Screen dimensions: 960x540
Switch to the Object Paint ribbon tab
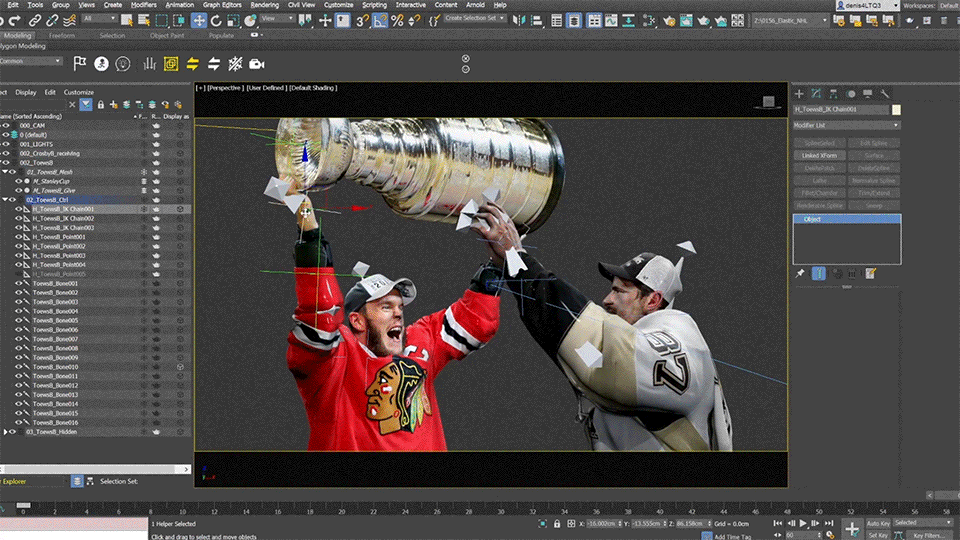tap(167, 36)
